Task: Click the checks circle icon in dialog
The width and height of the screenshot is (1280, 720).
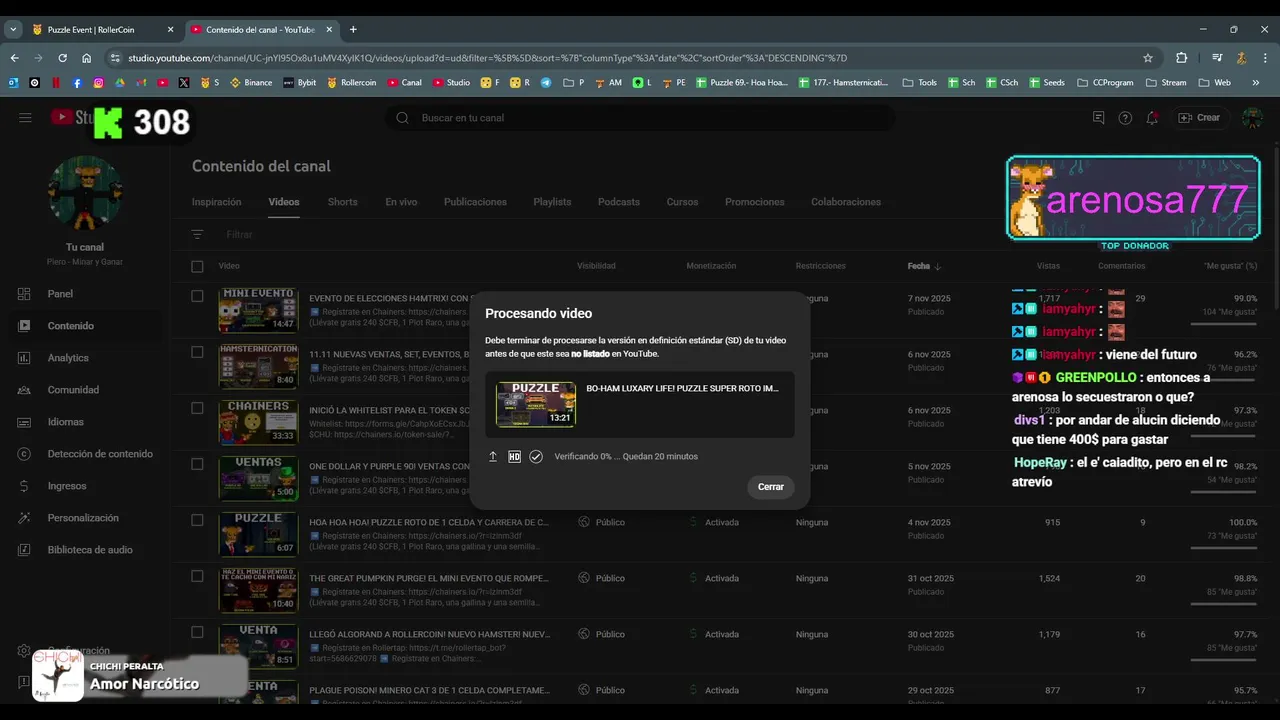Action: pyautogui.click(x=536, y=457)
